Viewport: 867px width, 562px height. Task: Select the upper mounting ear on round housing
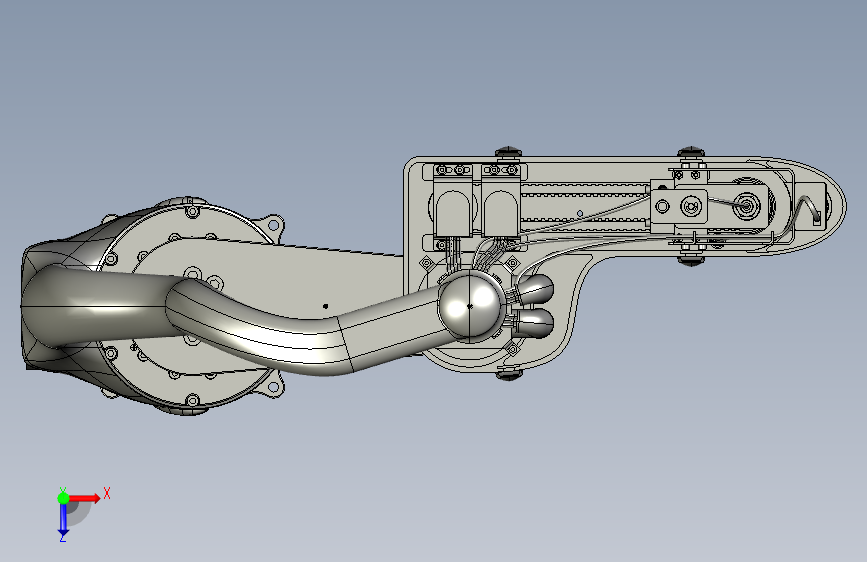[273, 226]
